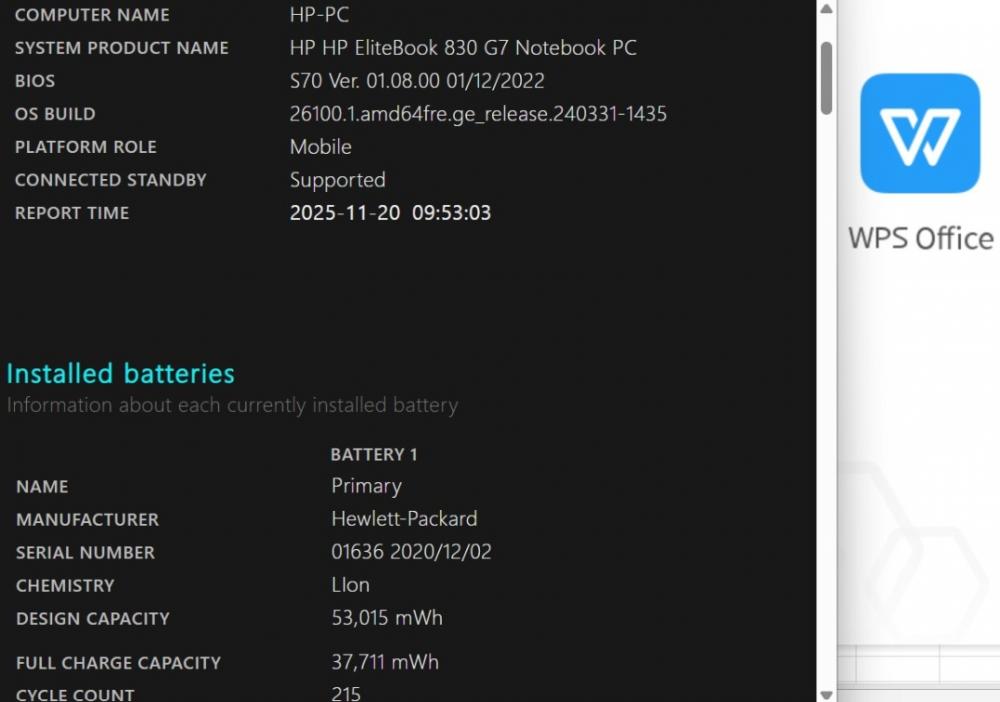1000x702 pixels.
Task: Select serial number '01636 2020/12/02'
Action: tap(411, 552)
